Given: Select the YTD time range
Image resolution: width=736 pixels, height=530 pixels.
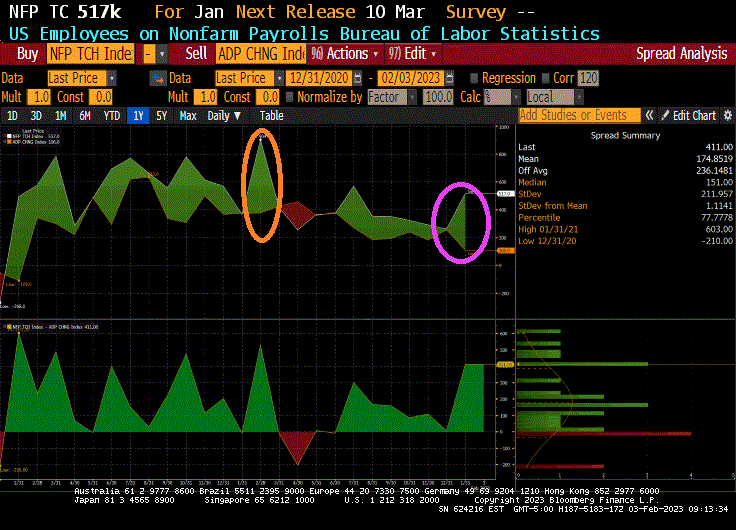Looking at the screenshot, I should [x=112, y=116].
